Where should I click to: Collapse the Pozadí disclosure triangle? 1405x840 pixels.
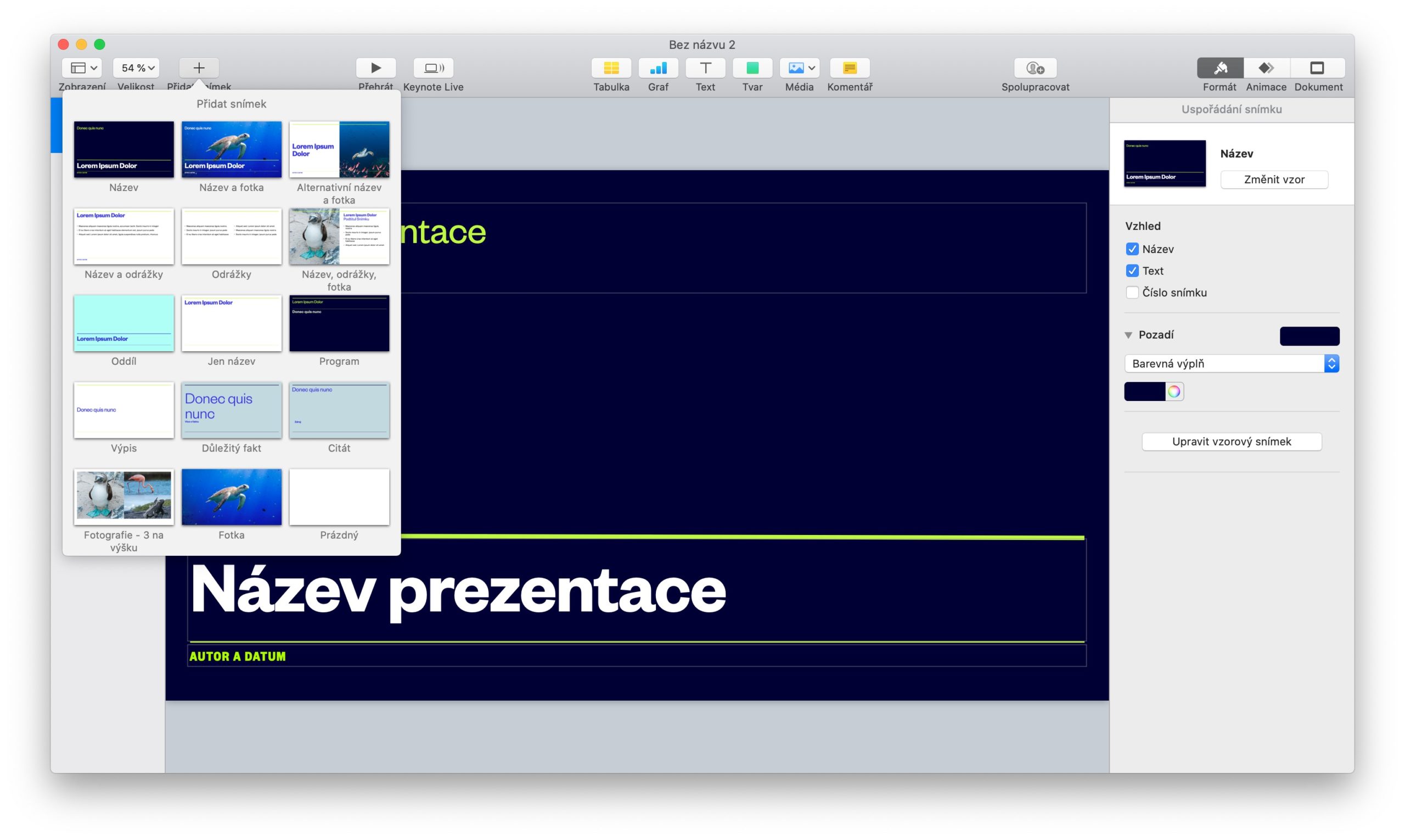[x=1128, y=335]
